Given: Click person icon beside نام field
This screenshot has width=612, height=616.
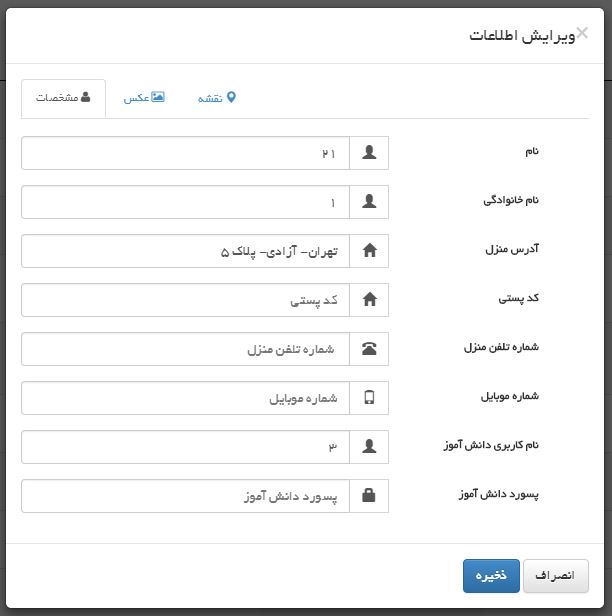Looking at the screenshot, I should (x=369, y=153).
